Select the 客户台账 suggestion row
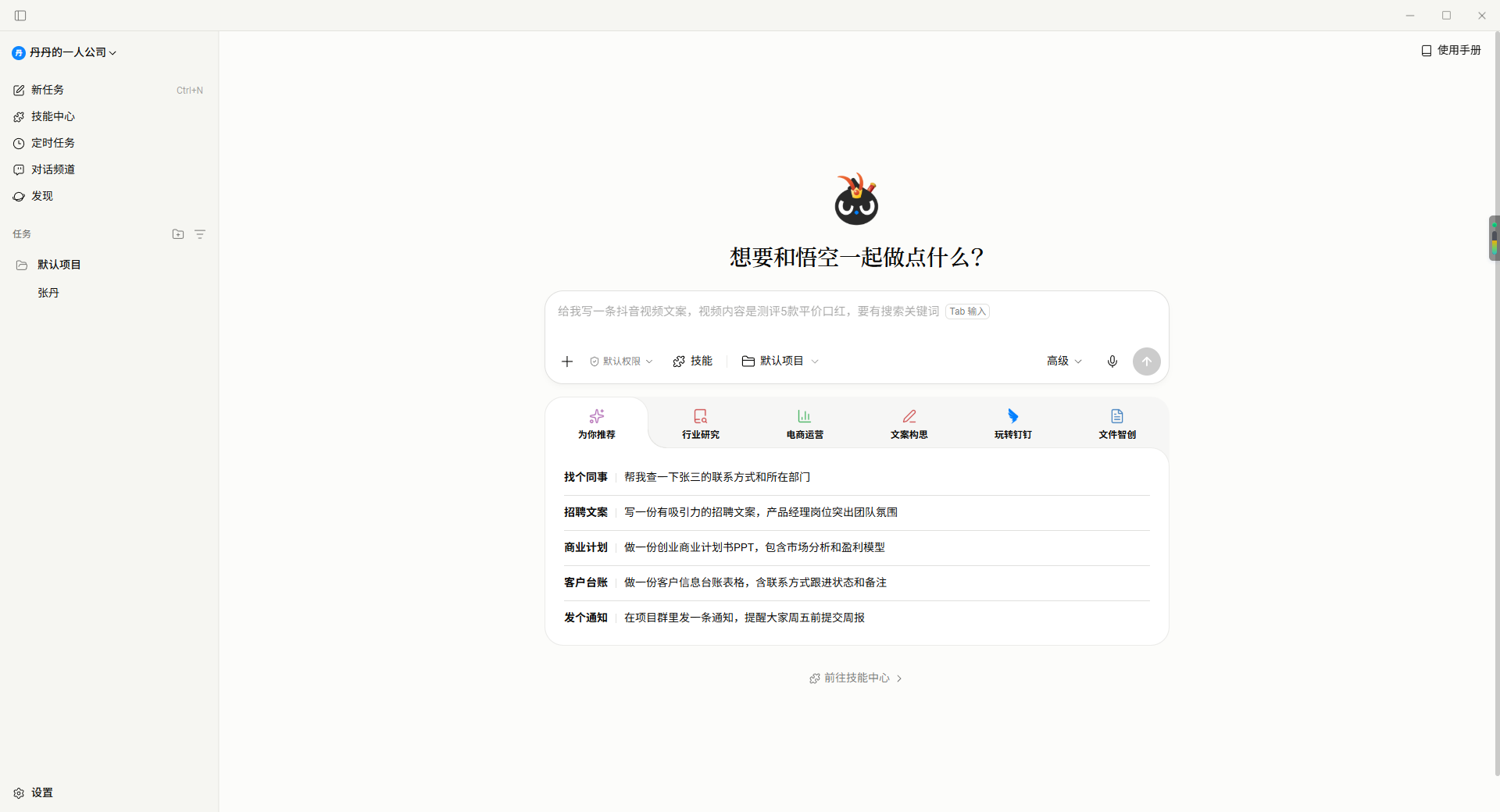1500x812 pixels. tap(856, 583)
